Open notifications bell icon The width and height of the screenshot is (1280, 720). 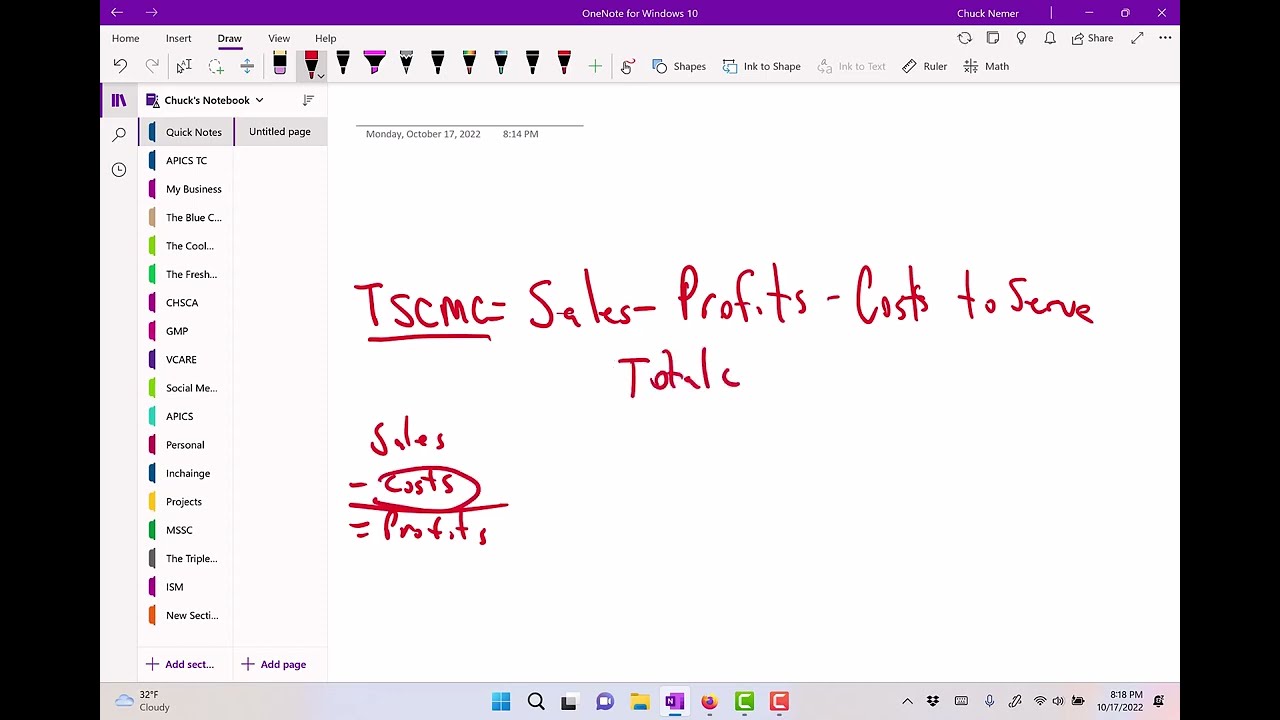(x=1050, y=38)
